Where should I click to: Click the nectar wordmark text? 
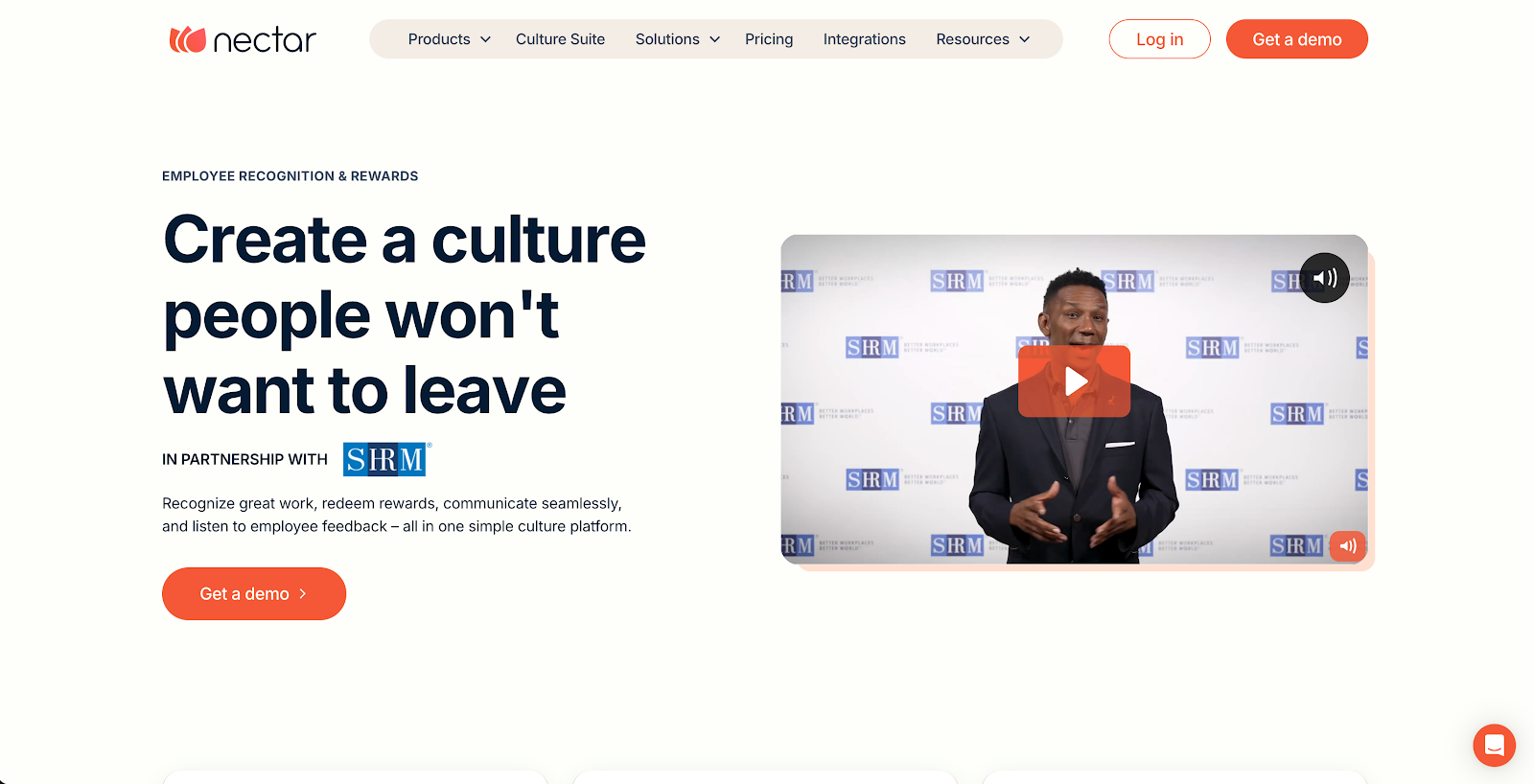click(265, 40)
